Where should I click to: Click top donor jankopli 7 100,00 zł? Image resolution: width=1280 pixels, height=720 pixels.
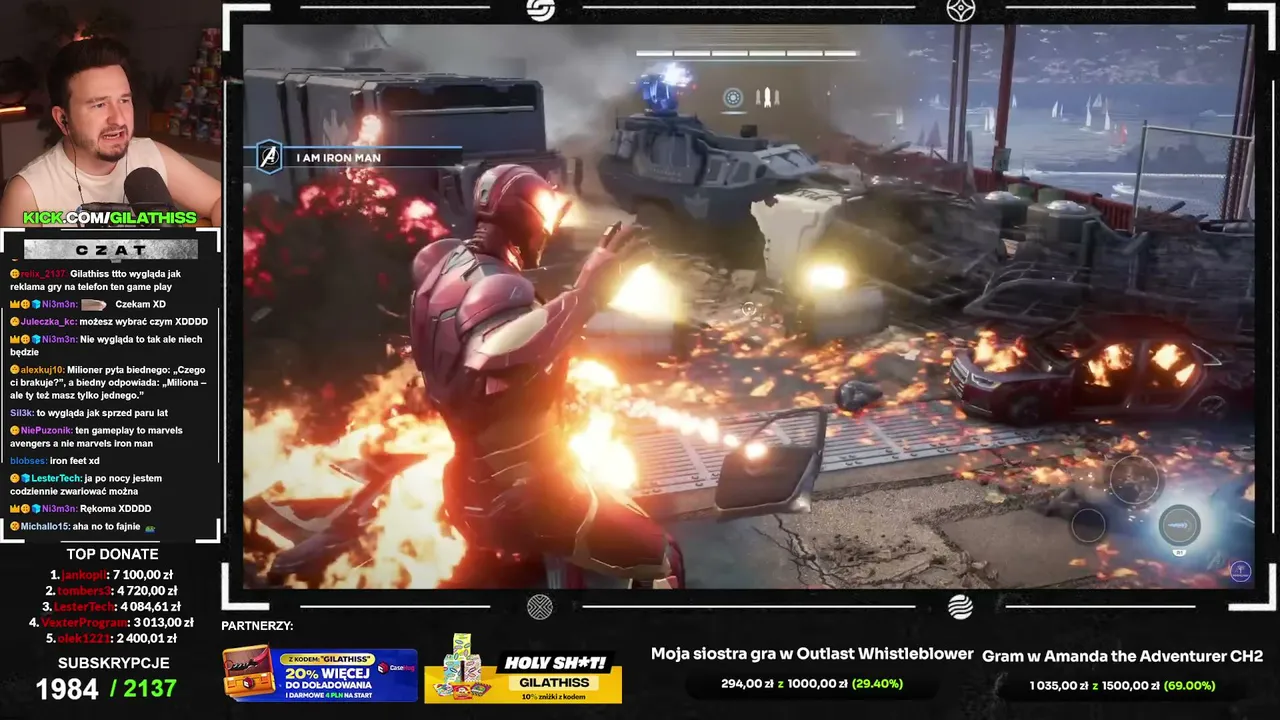[112, 575]
